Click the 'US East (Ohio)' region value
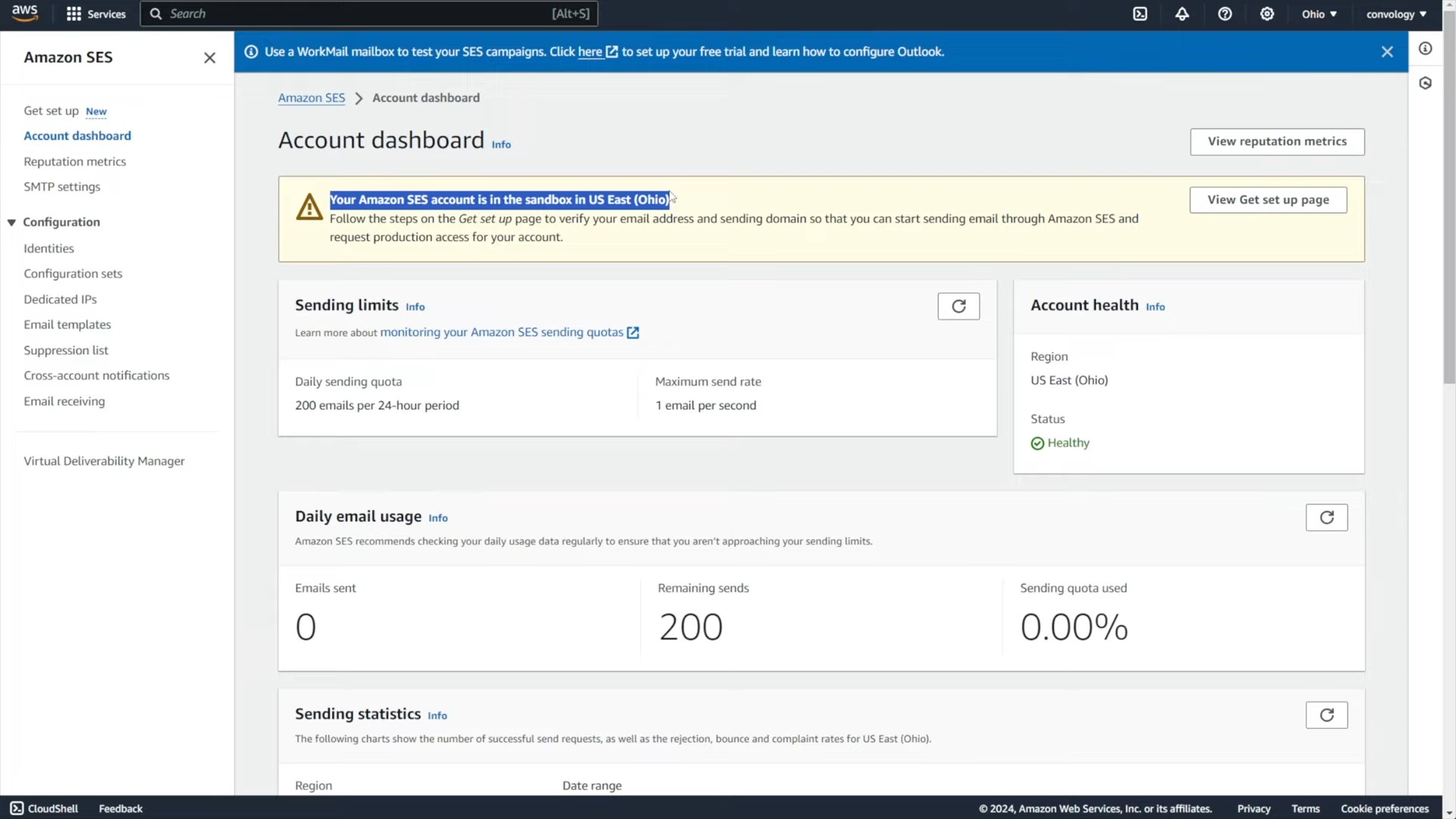Viewport: 1456px width, 819px height. click(1068, 381)
